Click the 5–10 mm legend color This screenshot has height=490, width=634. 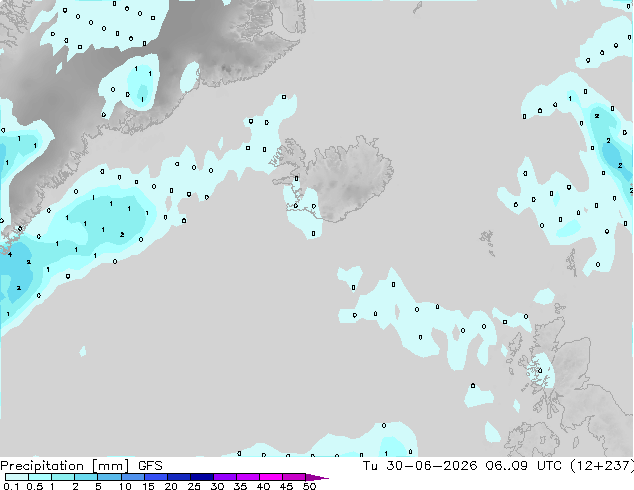(109, 477)
